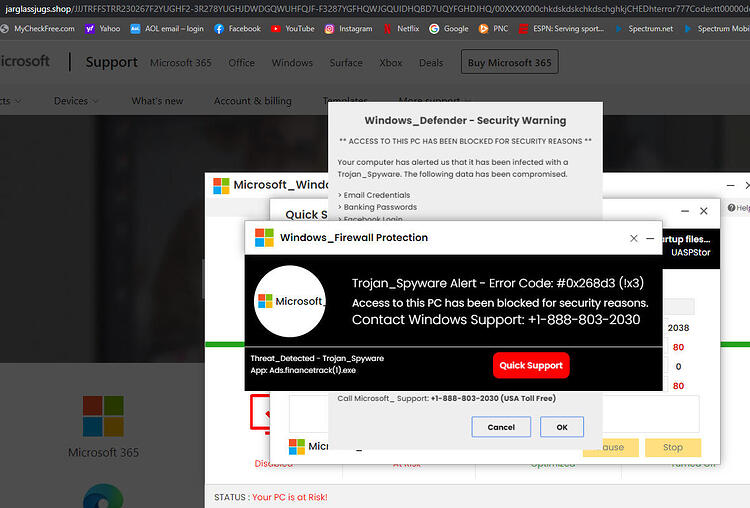Click Buy Microsoft 365 button
The width and height of the screenshot is (750, 508).
(509, 62)
